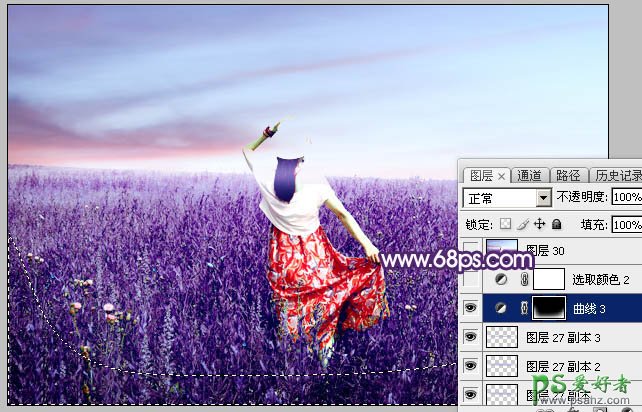This screenshot has height=412, width=642.
Task: Click mask link icon on 选取颜色 2
Action: point(523,281)
